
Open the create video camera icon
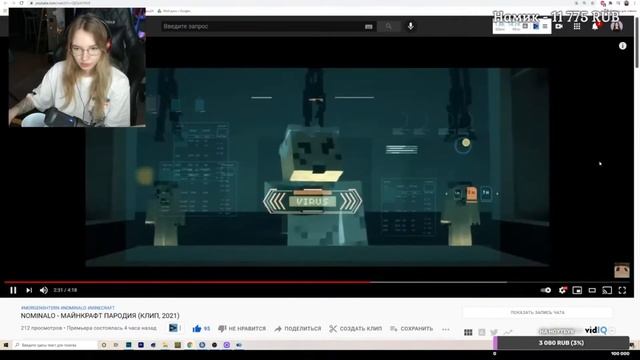pyautogui.click(x=559, y=26)
